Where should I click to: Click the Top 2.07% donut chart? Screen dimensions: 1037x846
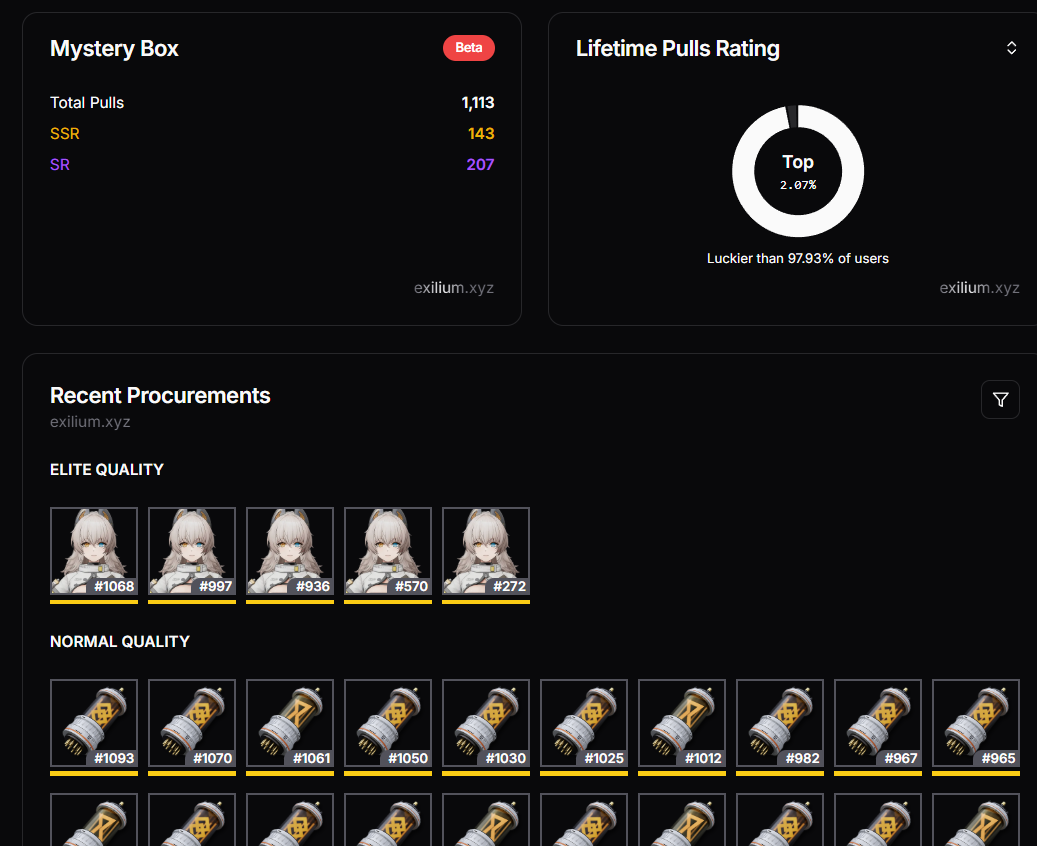point(798,171)
